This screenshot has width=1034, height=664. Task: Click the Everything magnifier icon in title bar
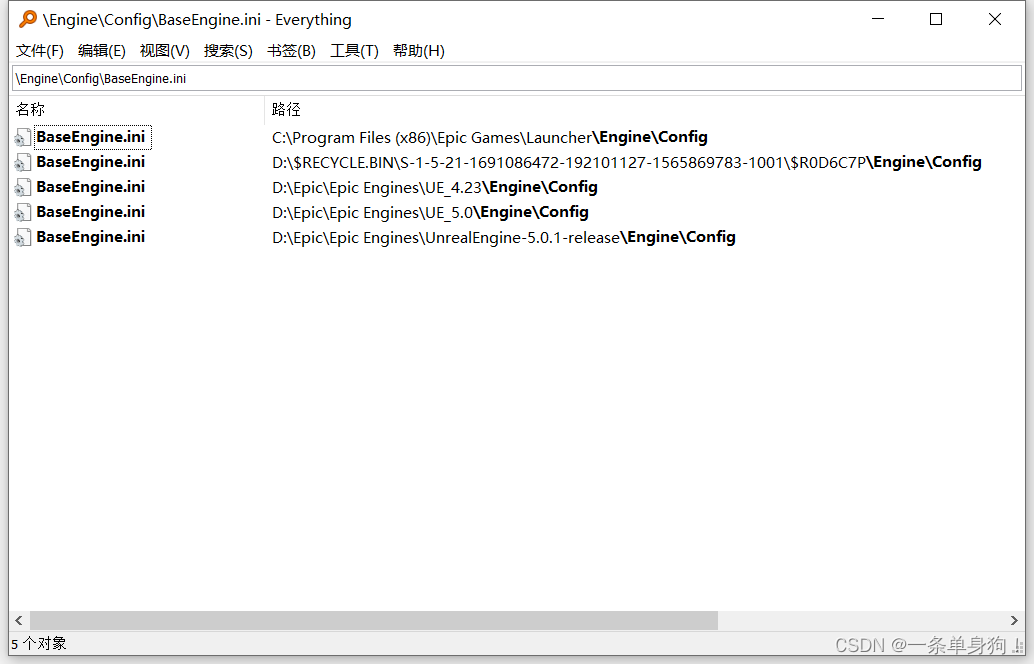coord(28,19)
